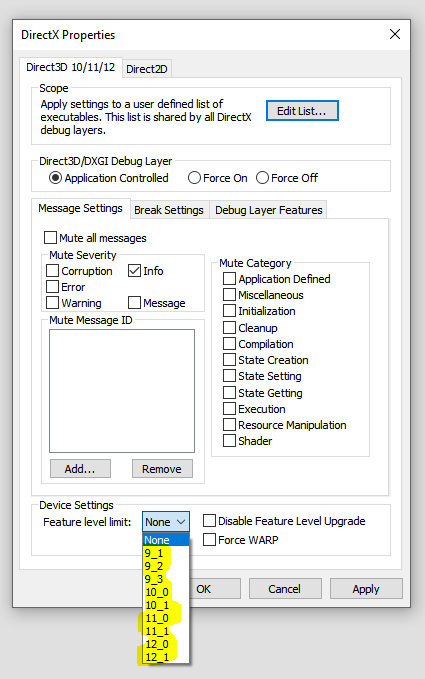Enable Disable Feature Level Upgrade checkbox

209,521
